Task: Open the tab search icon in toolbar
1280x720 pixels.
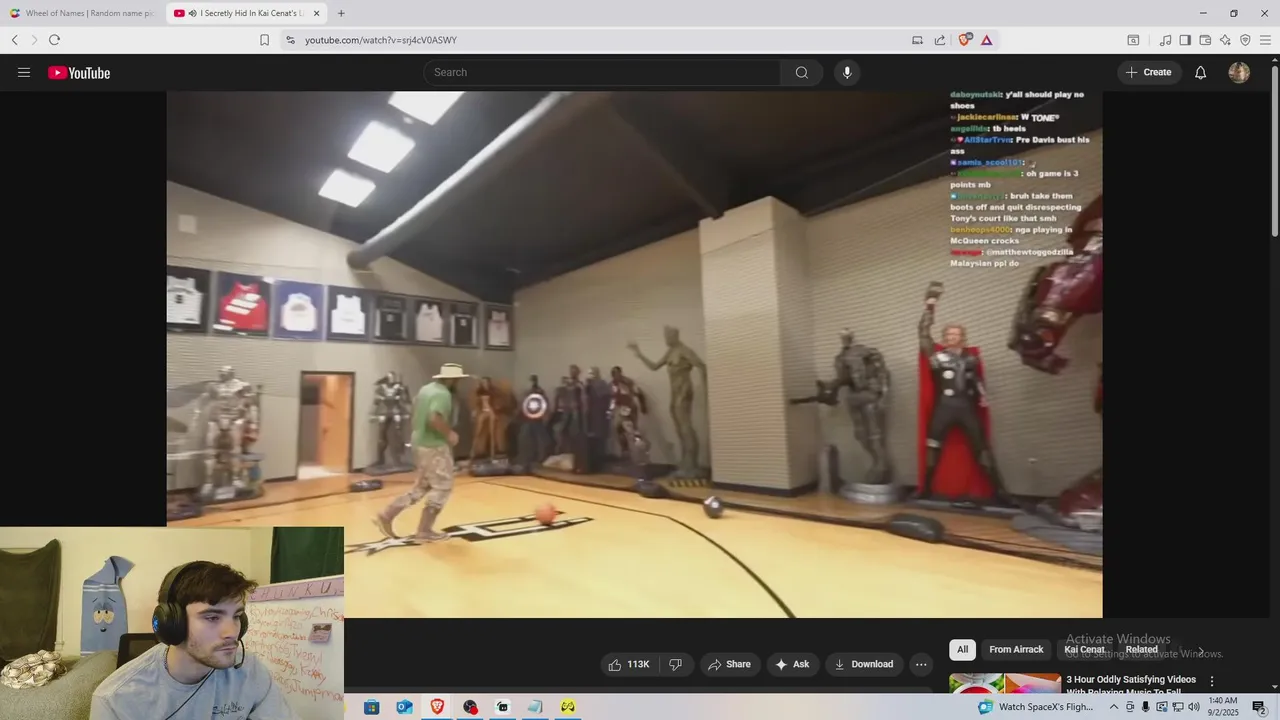Action: click(1133, 40)
